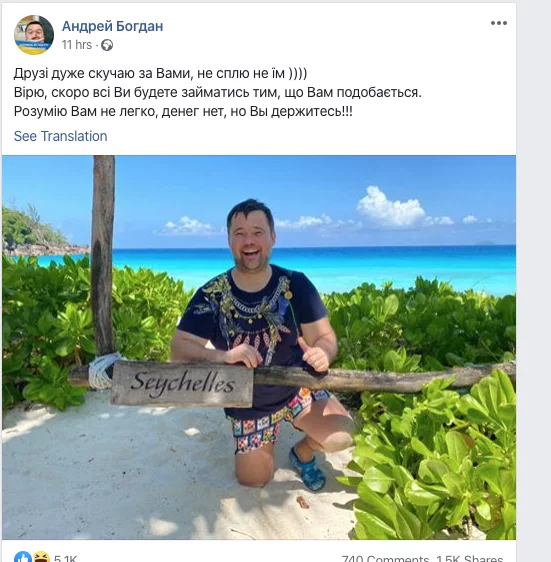Click the globe public privacy icon

(107, 45)
